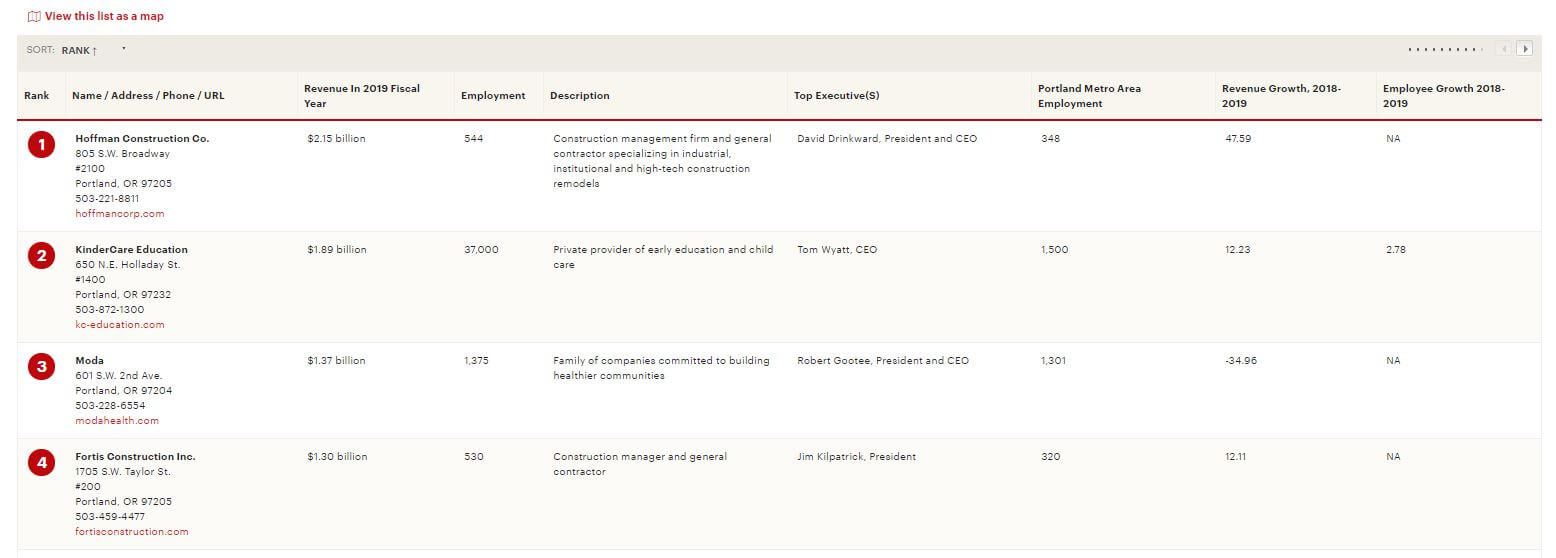Open the RANK sort dropdown
1556x558 pixels.
click(79, 50)
